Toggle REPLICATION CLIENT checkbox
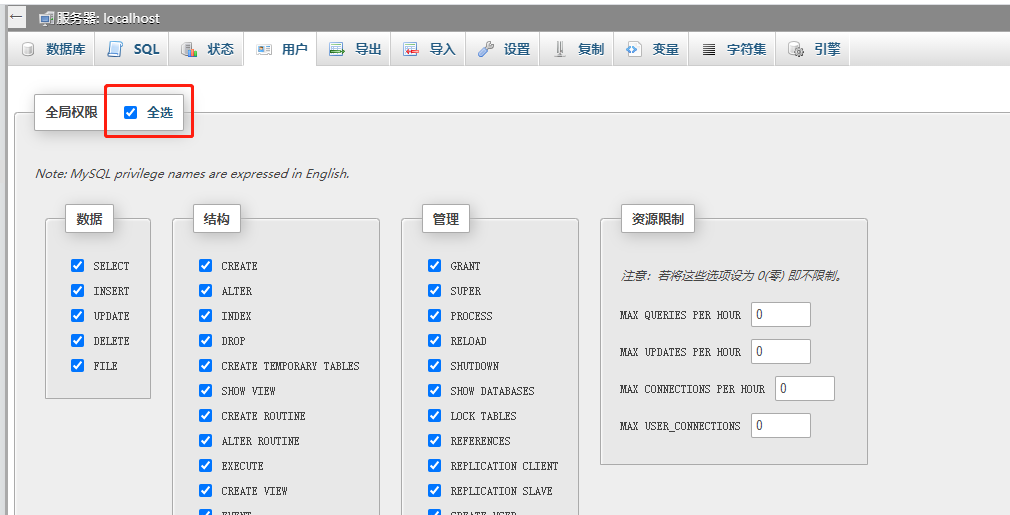Screen dimensions: 1010x515 pyautogui.click(x=435, y=465)
